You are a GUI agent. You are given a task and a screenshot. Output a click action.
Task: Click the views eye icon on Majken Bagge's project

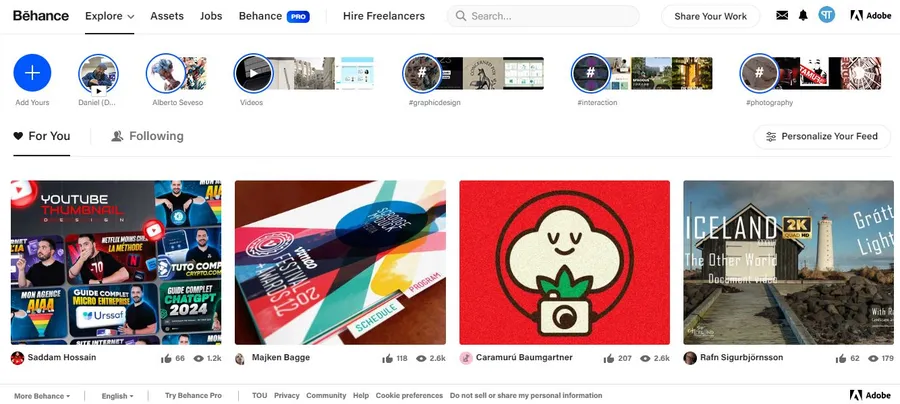click(421, 359)
